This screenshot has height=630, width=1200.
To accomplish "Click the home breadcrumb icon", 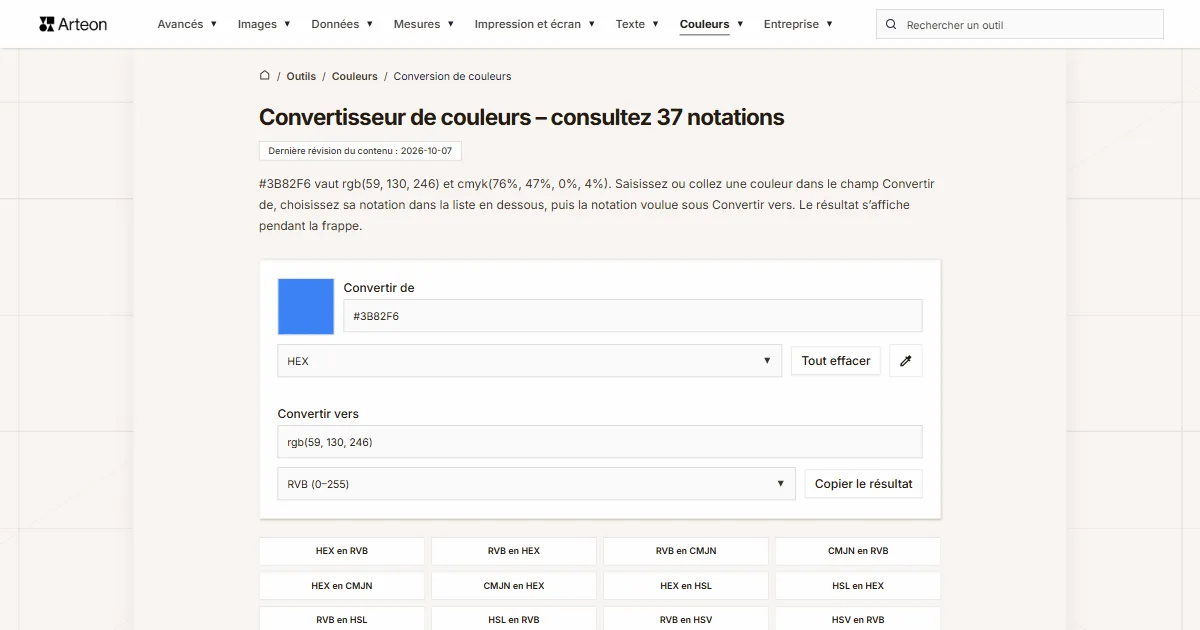I will 265,75.
